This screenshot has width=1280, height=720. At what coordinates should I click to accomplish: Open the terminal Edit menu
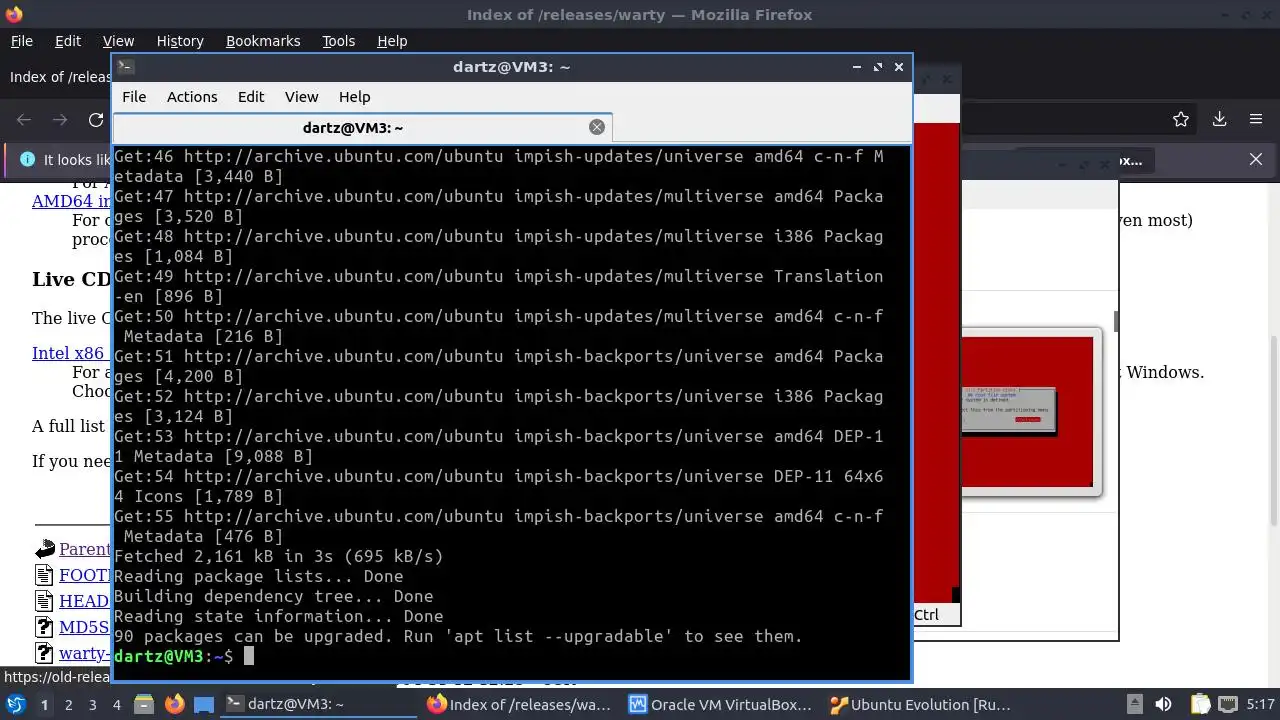point(251,97)
